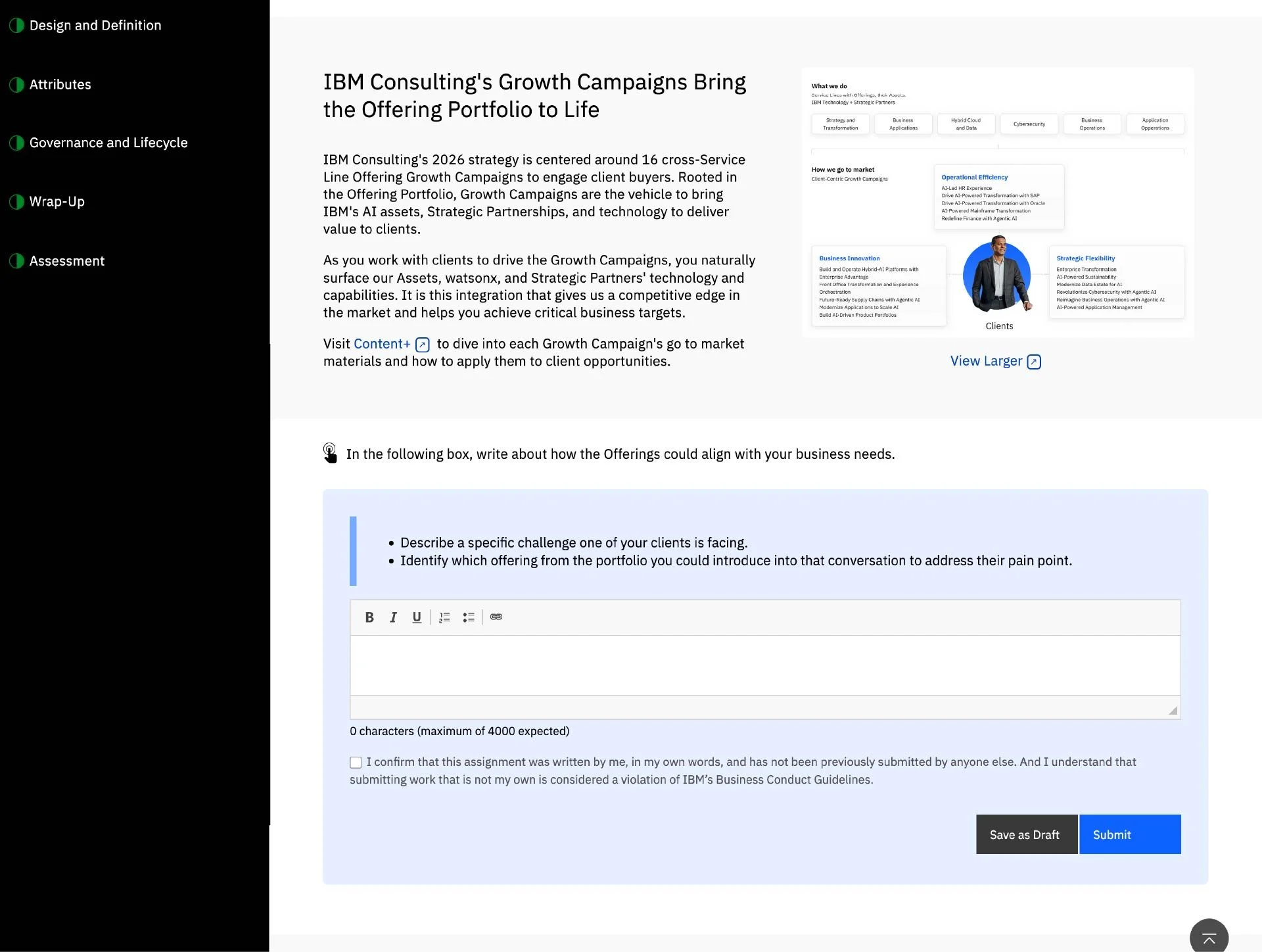The height and width of the screenshot is (952, 1262).
Task: Click the Attributes progress circle icon
Action: coord(16,85)
